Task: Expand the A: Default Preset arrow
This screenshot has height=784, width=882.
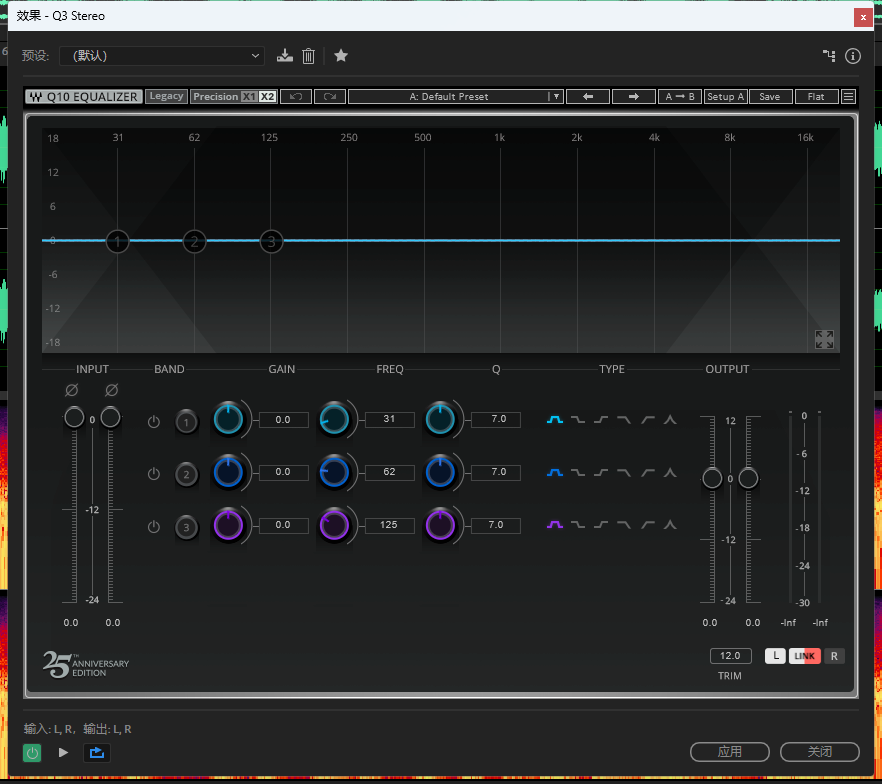Action: pos(556,97)
